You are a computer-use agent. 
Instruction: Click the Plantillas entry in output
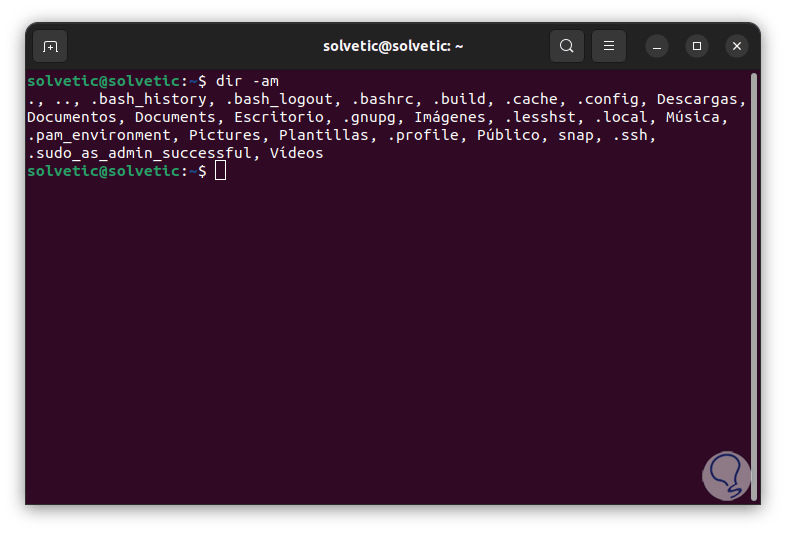(323, 135)
